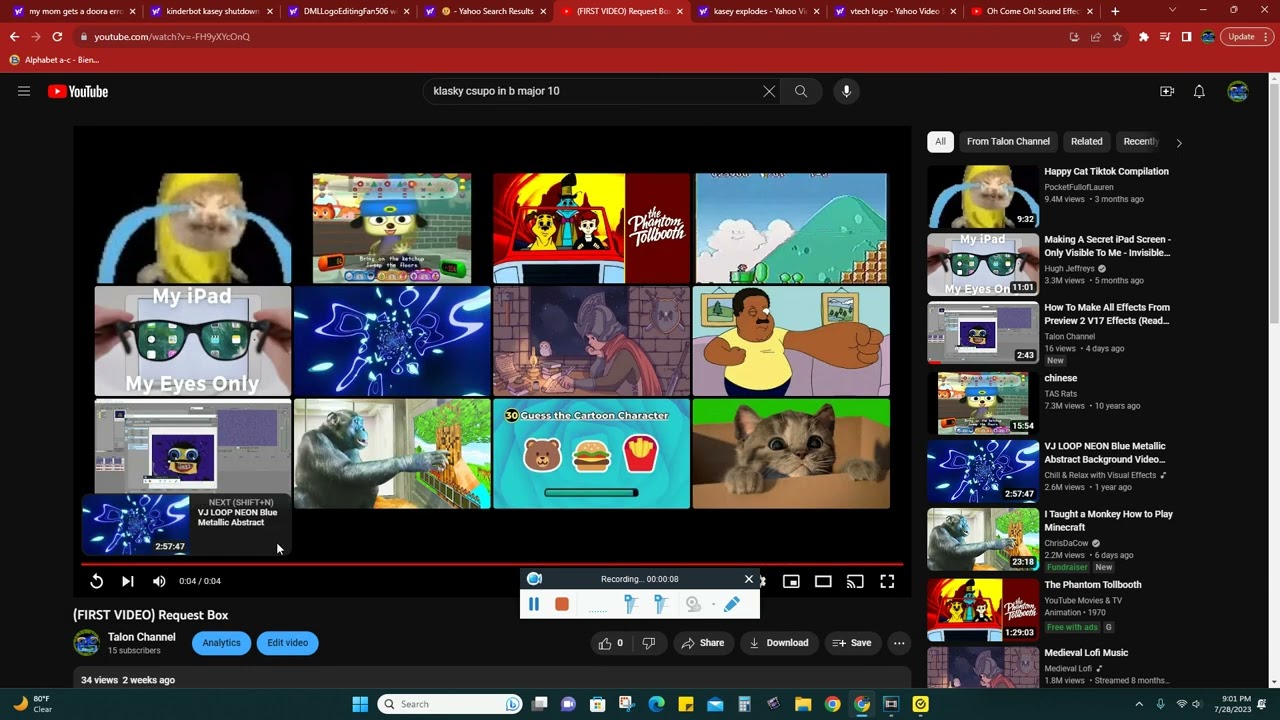The image size is (1280, 720).
Task: Bookmark this page with the star
Action: [1117, 37]
